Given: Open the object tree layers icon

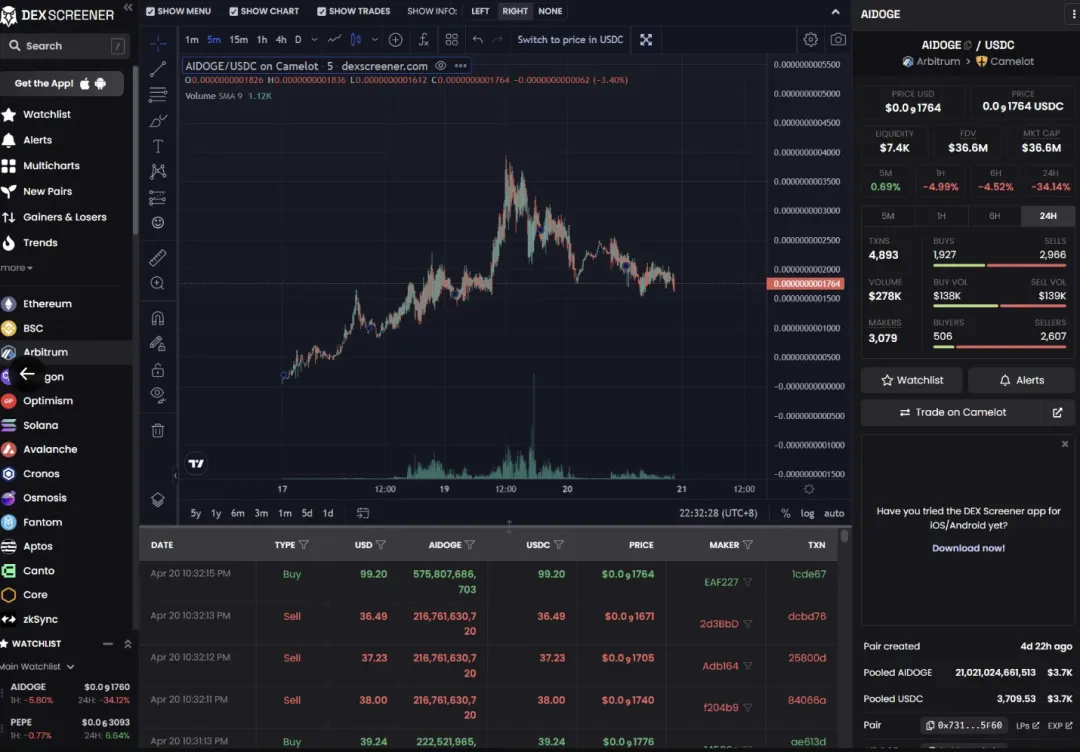Looking at the screenshot, I should point(158,499).
